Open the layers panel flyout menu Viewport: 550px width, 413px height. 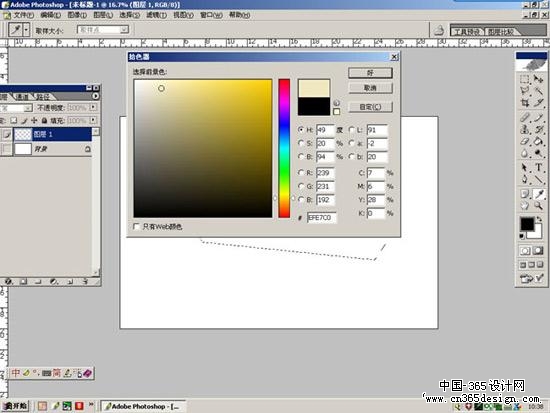[95, 96]
